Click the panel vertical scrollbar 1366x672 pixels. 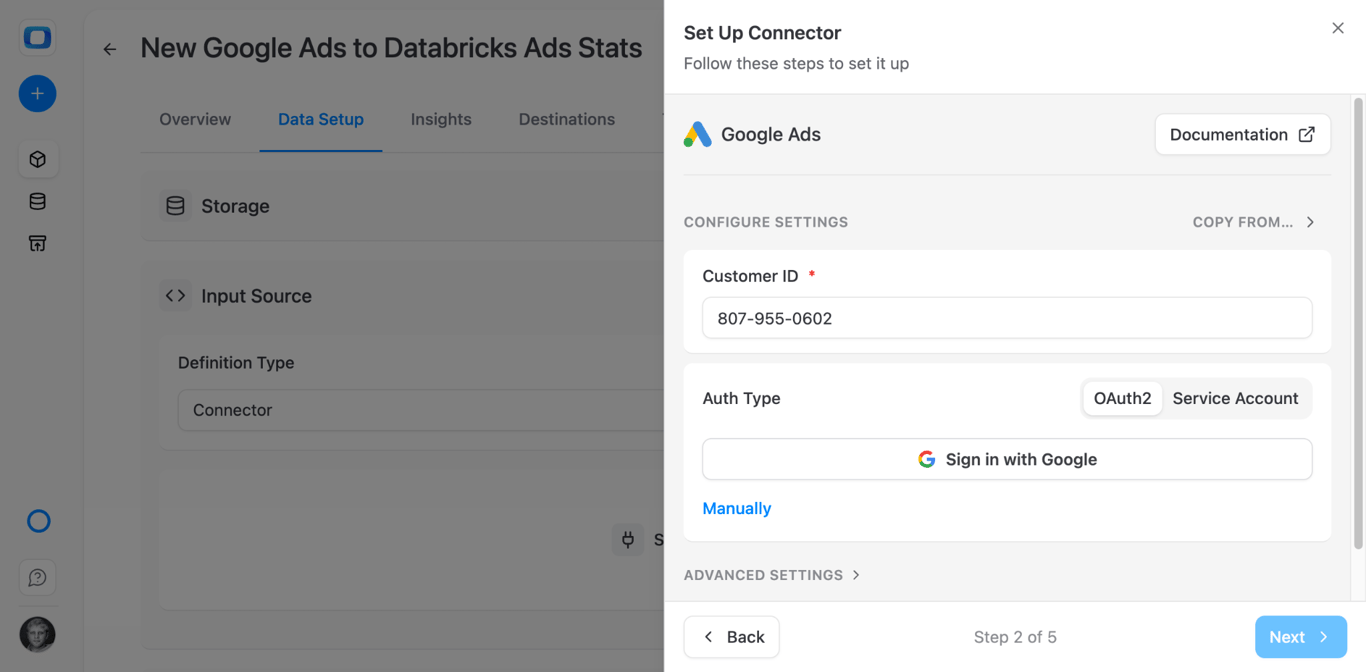1358,323
